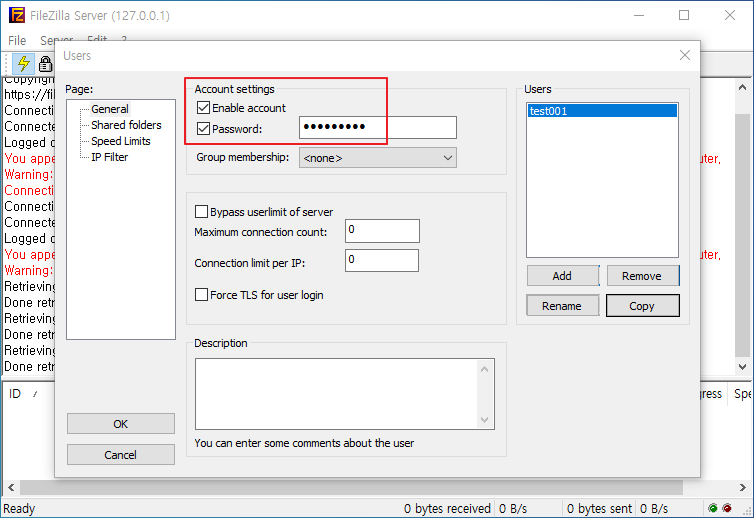Click the horizontal scrollbar left arrow
The image size is (754, 518).
11,487
